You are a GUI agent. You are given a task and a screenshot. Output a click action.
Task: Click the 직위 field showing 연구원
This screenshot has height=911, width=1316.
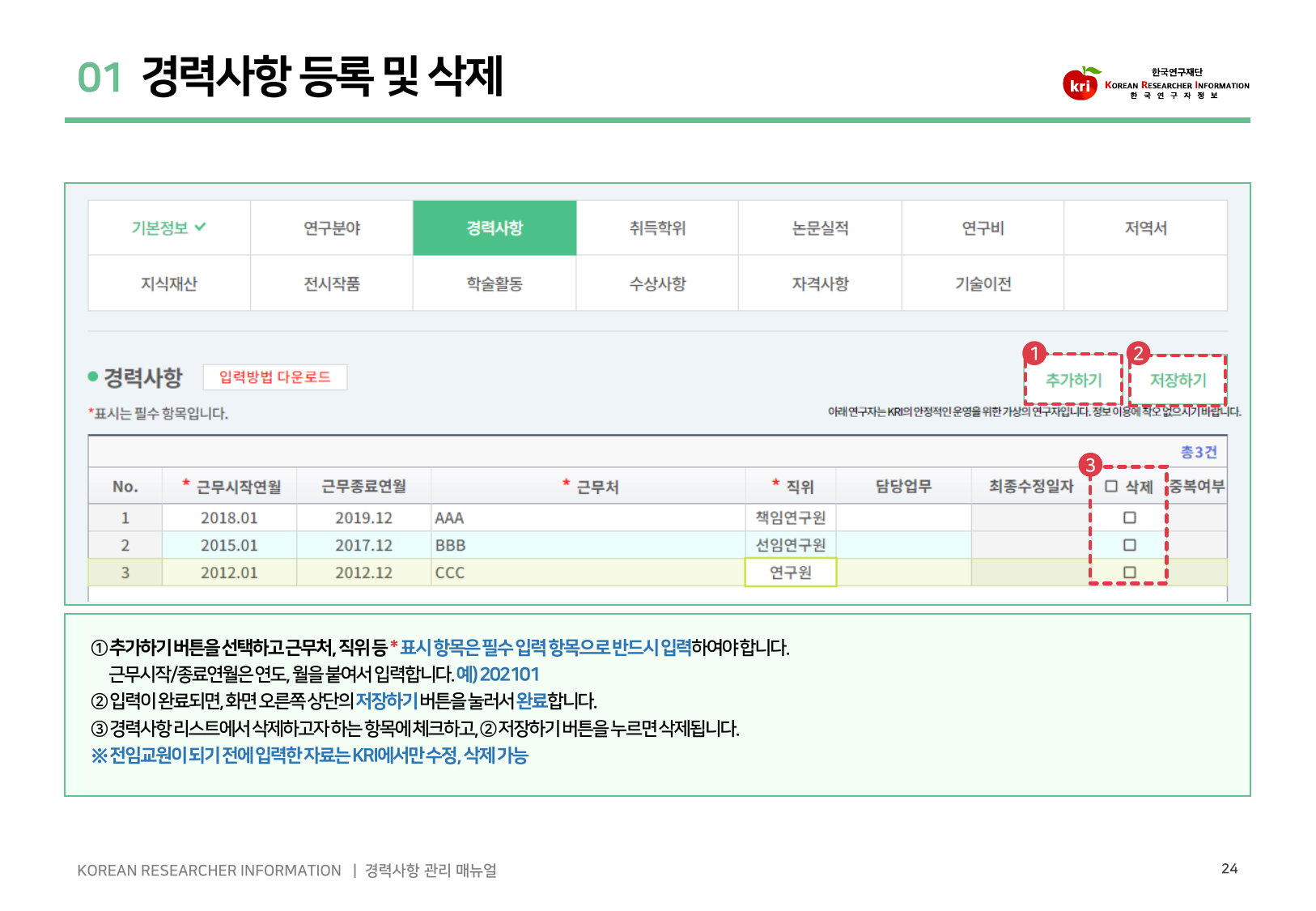(790, 573)
